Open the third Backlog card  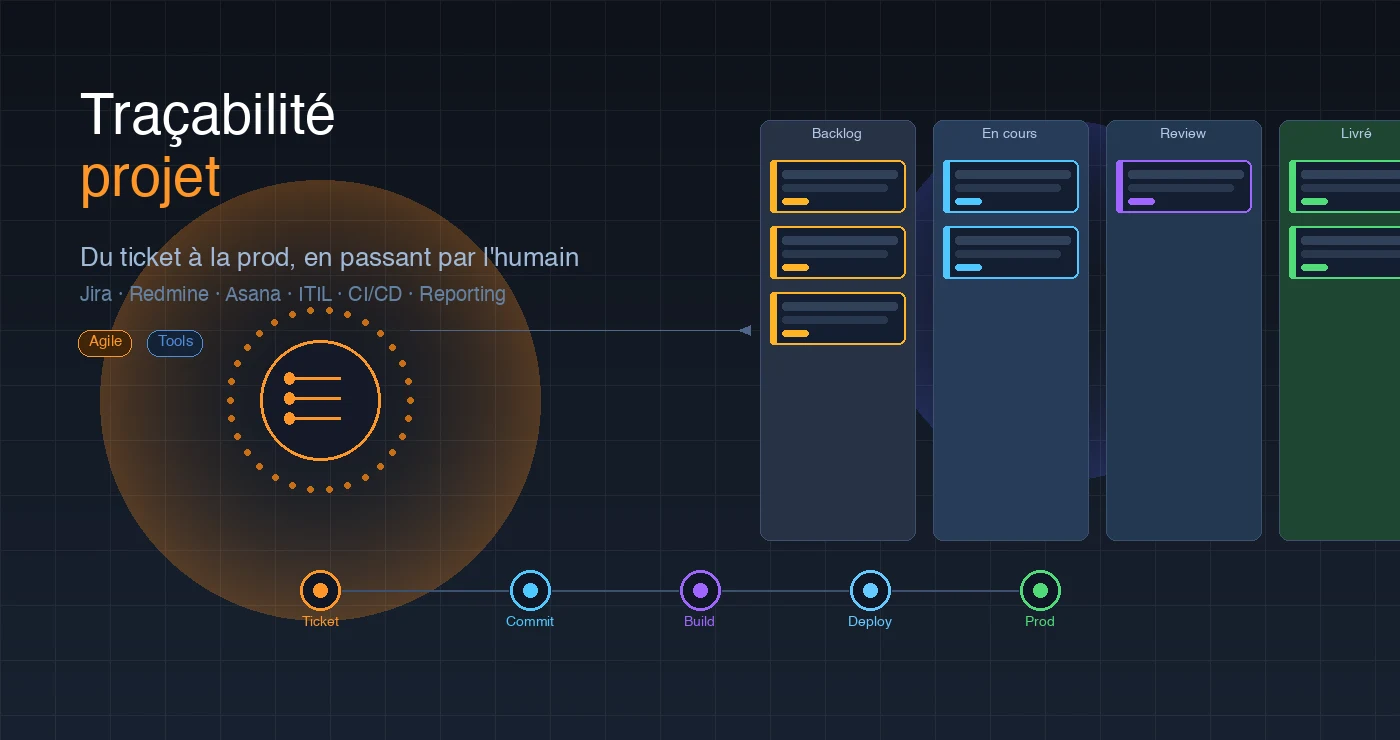coord(838,318)
